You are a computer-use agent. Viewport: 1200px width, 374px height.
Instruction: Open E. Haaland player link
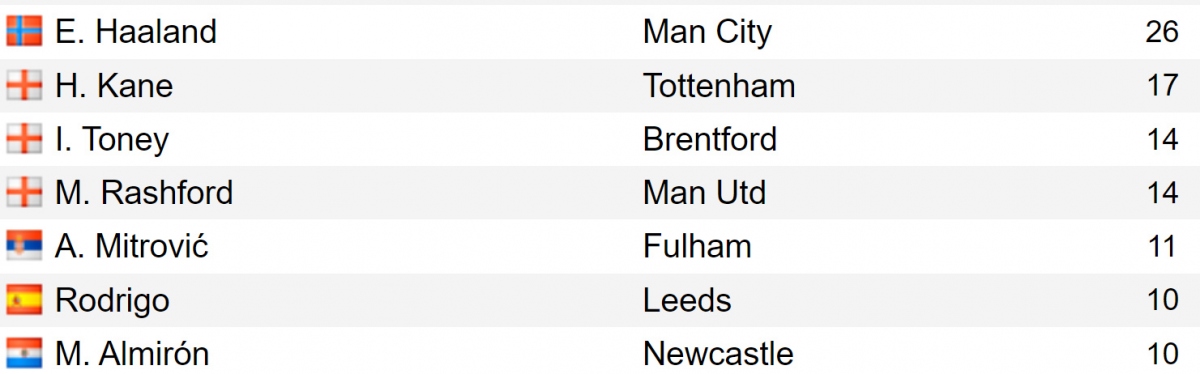coord(136,32)
